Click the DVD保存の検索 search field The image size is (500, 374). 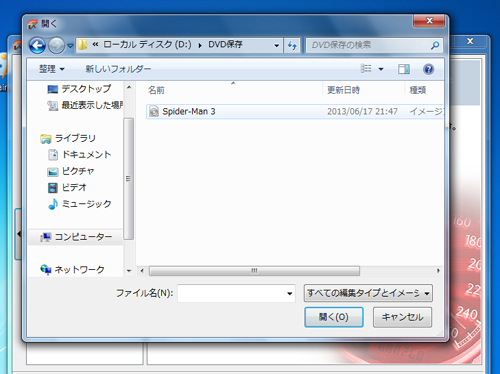click(367, 45)
